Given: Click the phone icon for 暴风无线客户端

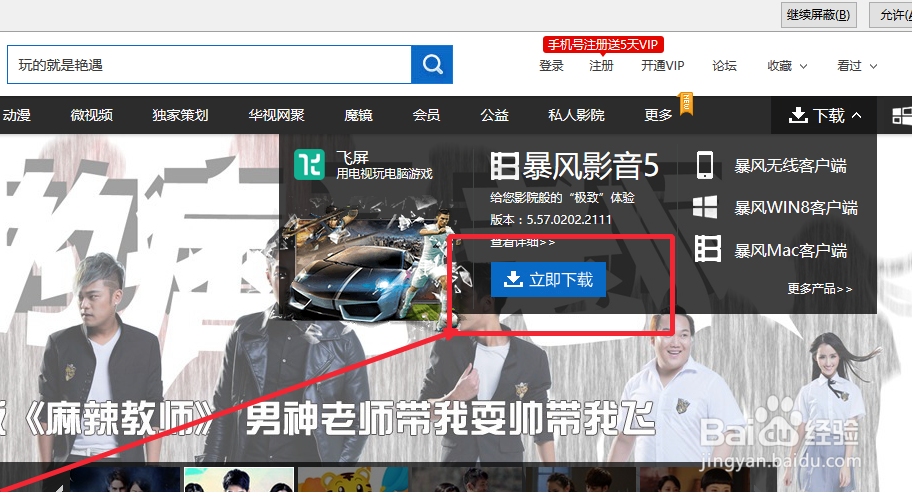Looking at the screenshot, I should click(x=705, y=165).
